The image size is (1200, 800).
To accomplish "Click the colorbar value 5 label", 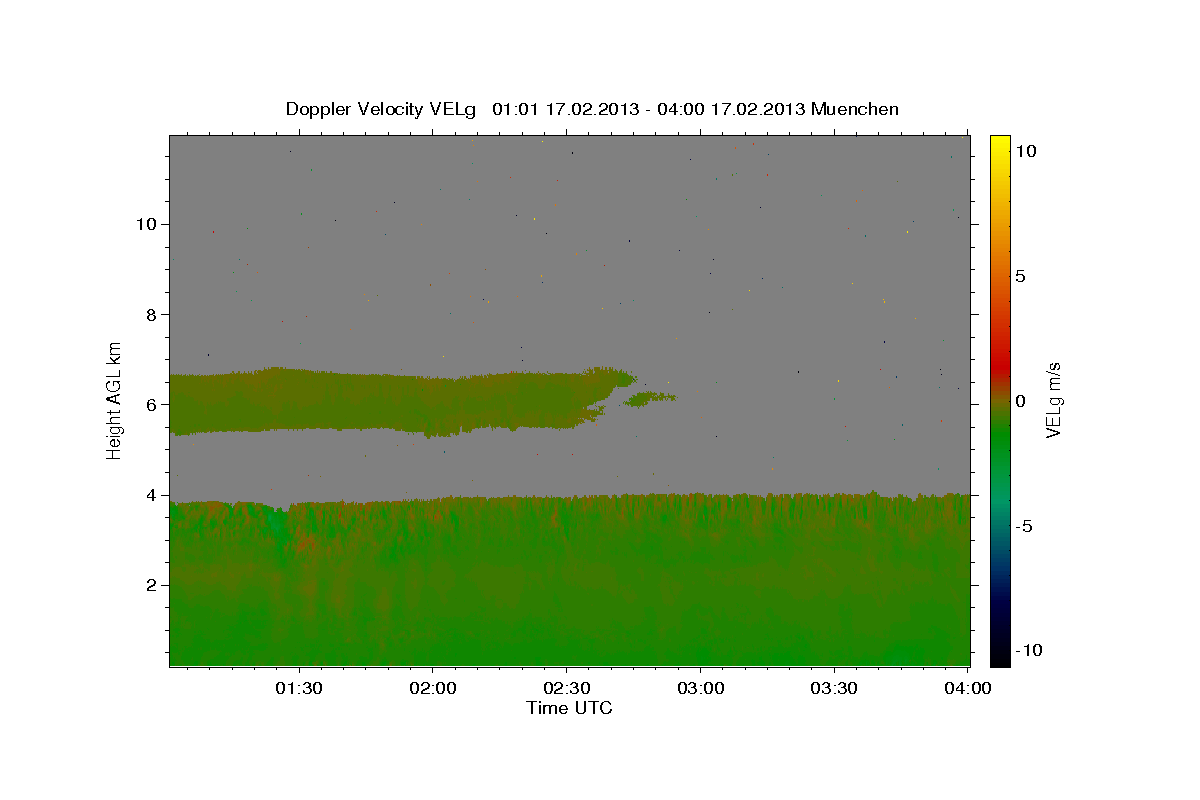I will pyautogui.click(x=1020, y=277).
